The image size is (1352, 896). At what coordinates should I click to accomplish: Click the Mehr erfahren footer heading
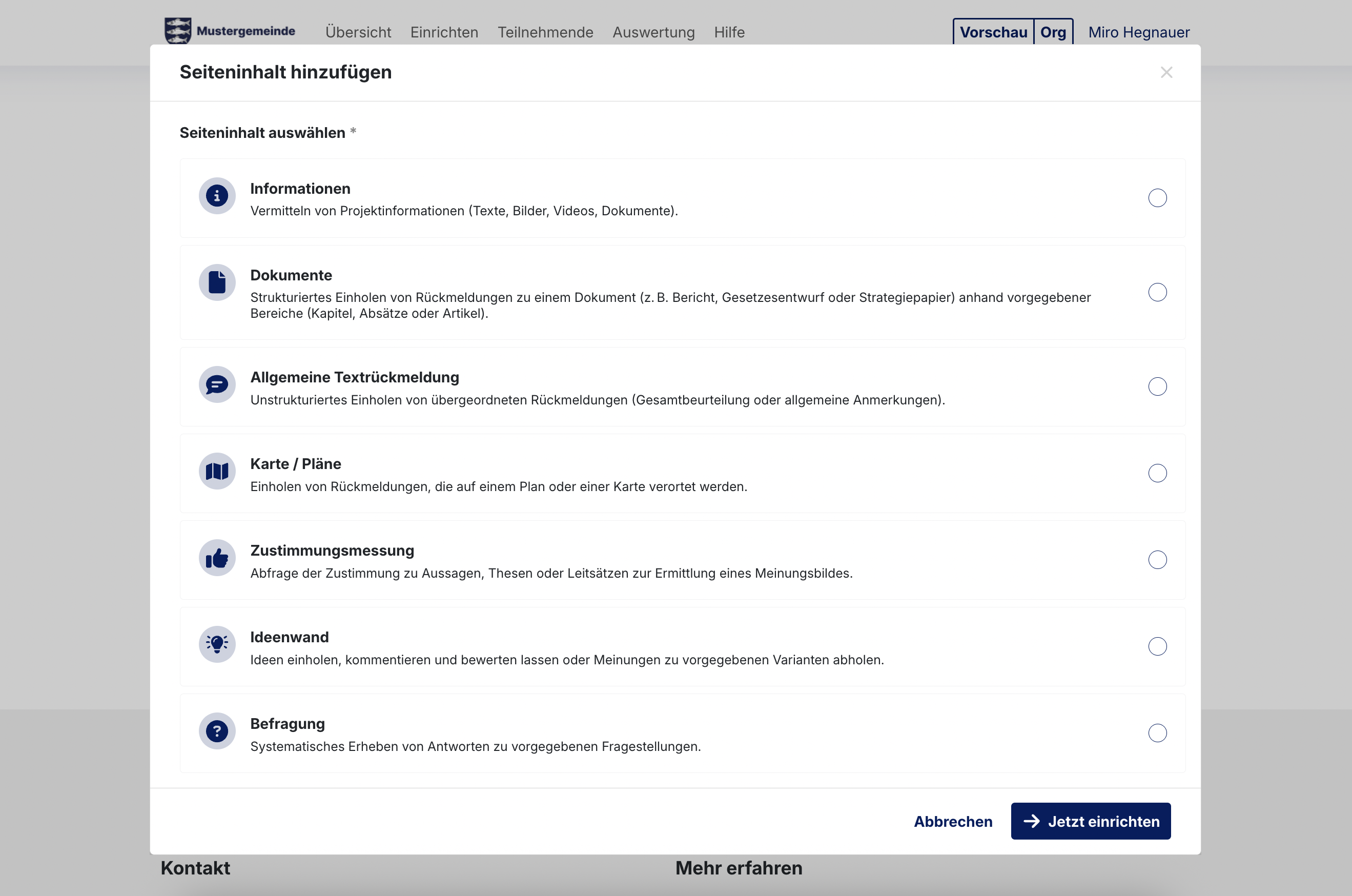click(739, 868)
